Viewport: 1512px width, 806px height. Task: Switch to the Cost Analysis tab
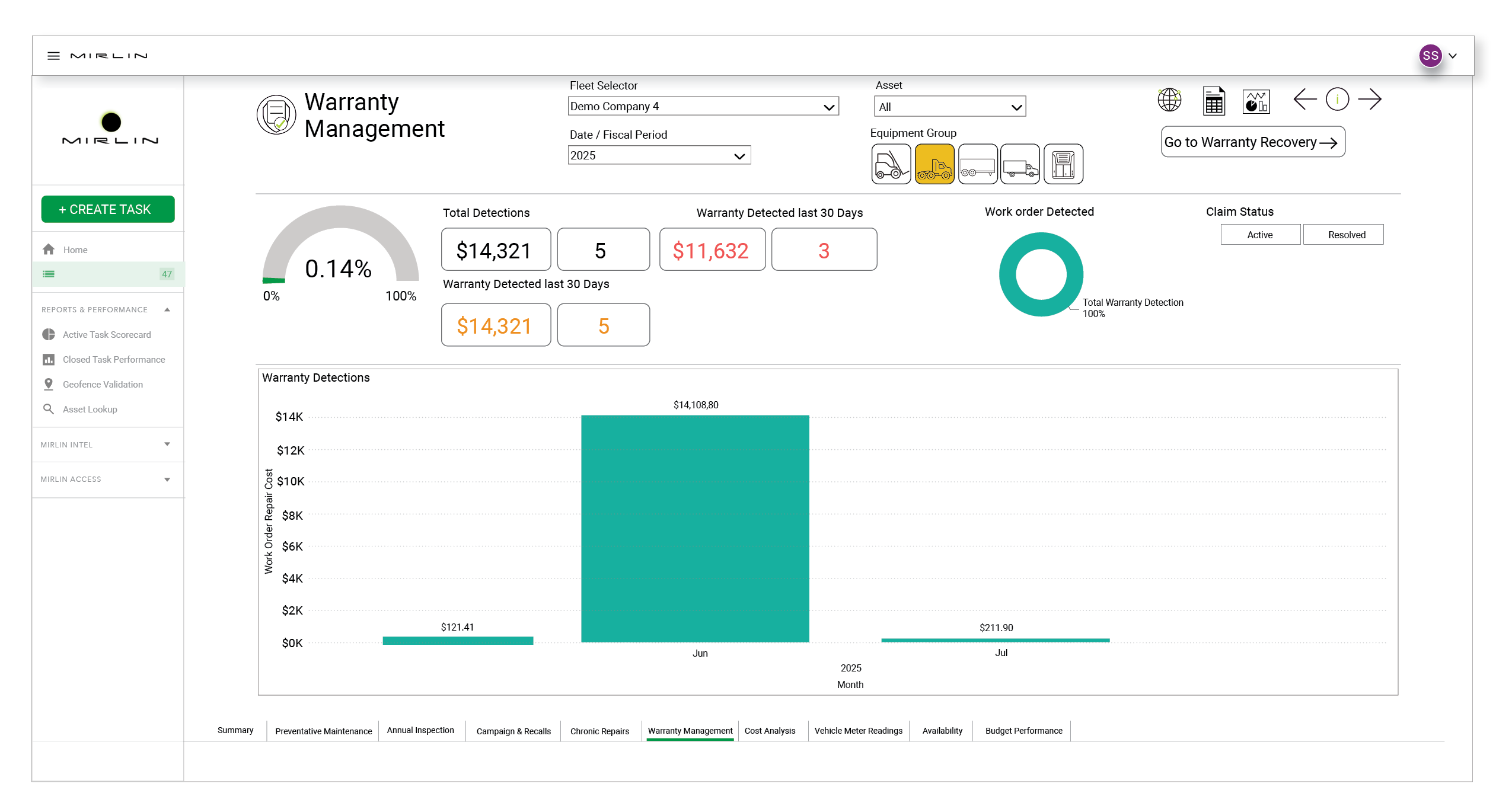(x=770, y=731)
